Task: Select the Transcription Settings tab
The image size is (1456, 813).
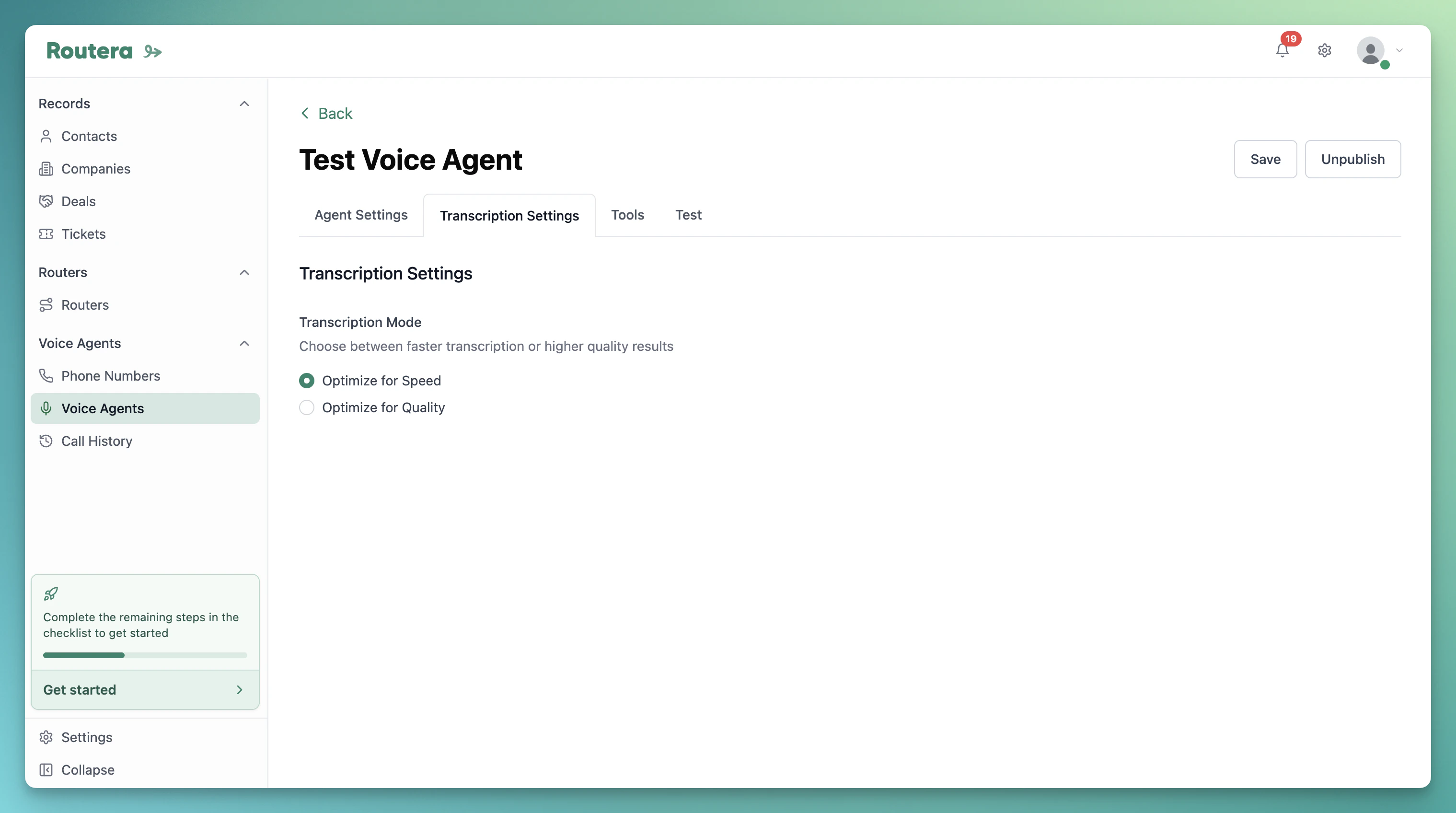Action: 509,215
